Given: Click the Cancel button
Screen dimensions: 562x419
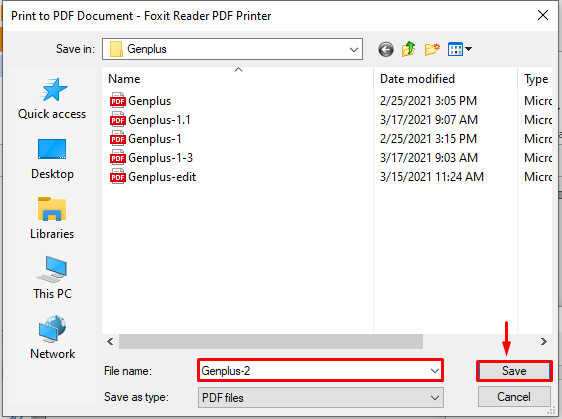Looking at the screenshot, I should tap(514, 397).
